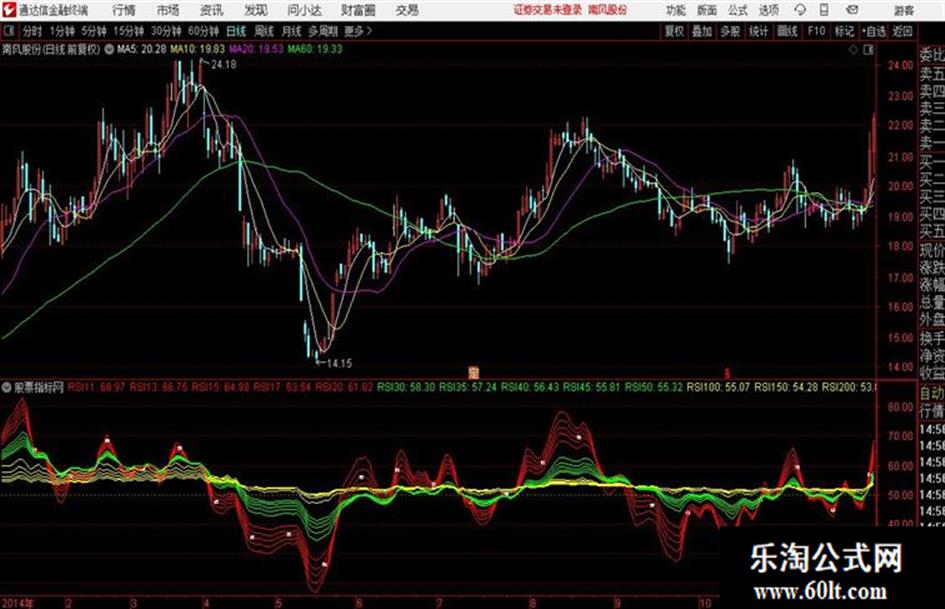Open the 版面 menu
The image size is (945, 609).
pos(706,10)
